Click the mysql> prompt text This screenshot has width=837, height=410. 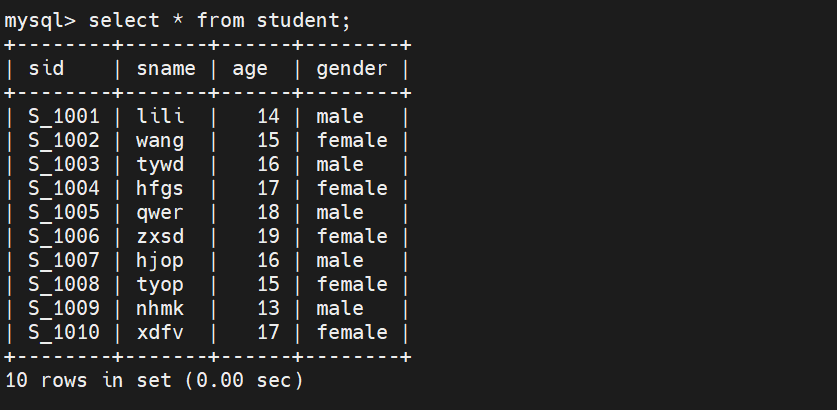point(40,21)
